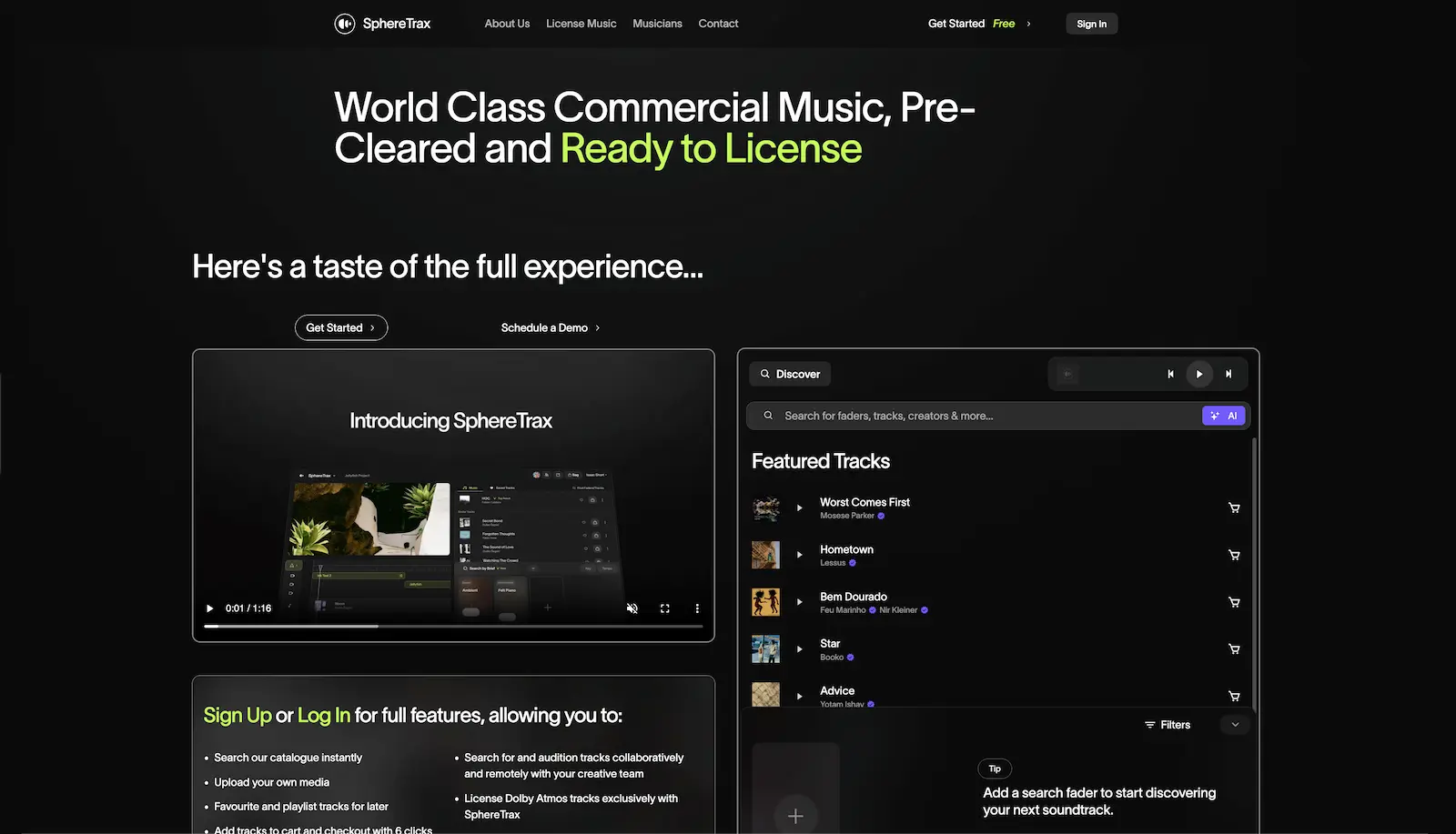Click the Featured Tracks list scrollbar
Screen dimensions: 1456x834
(1254, 573)
